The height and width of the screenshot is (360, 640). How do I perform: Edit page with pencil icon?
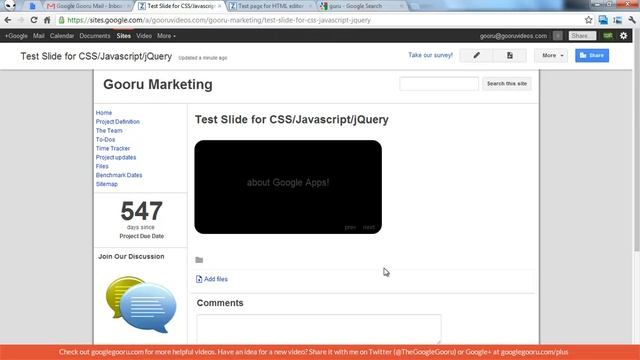click(476, 55)
